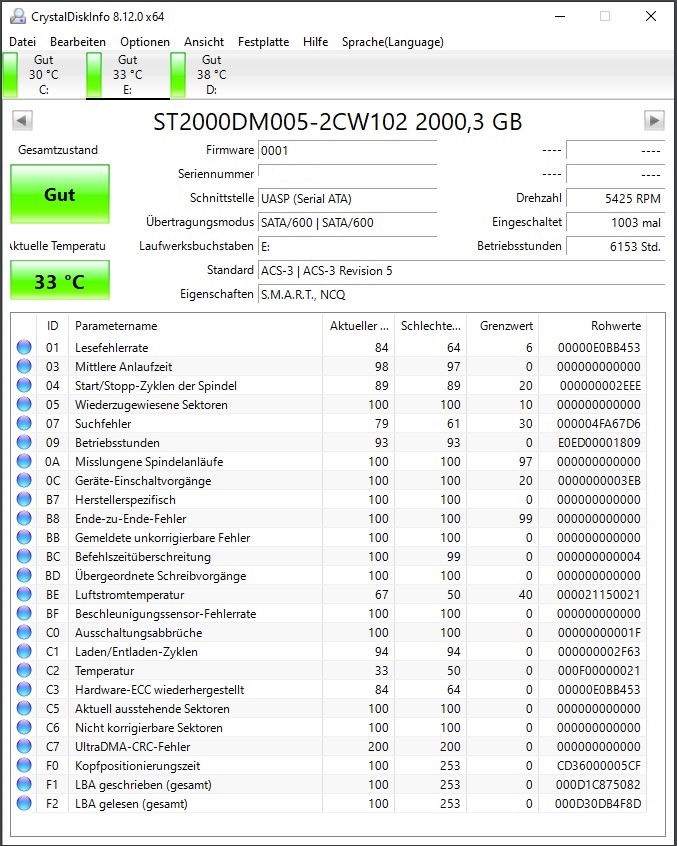Click status orb of Wiederzugewiesene Sektoren row
The image size is (677, 846).
(x=24, y=404)
